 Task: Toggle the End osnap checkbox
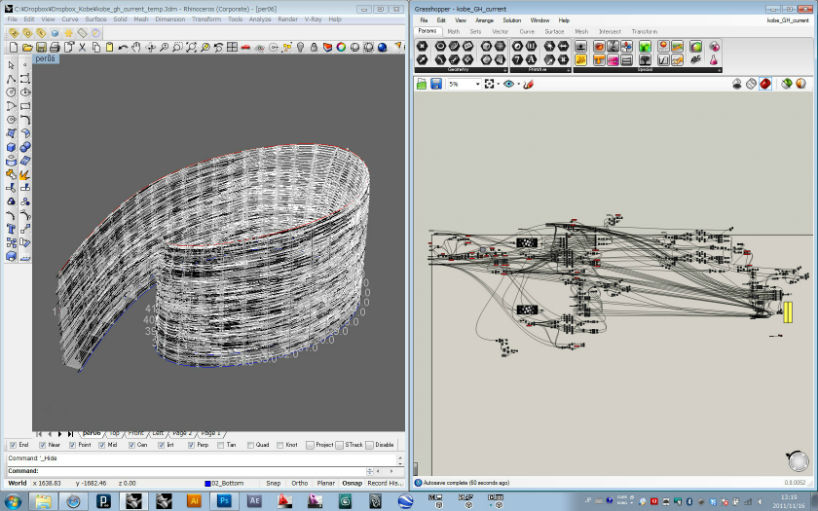(x=12, y=445)
